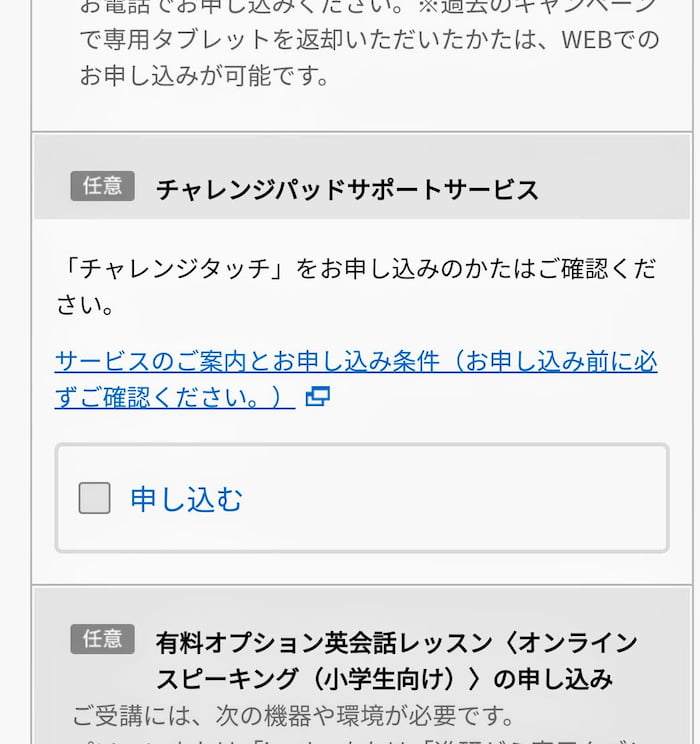The image size is (700, 744).
Task: Click the お申し込み前に必 link portion
Action: coord(561,362)
